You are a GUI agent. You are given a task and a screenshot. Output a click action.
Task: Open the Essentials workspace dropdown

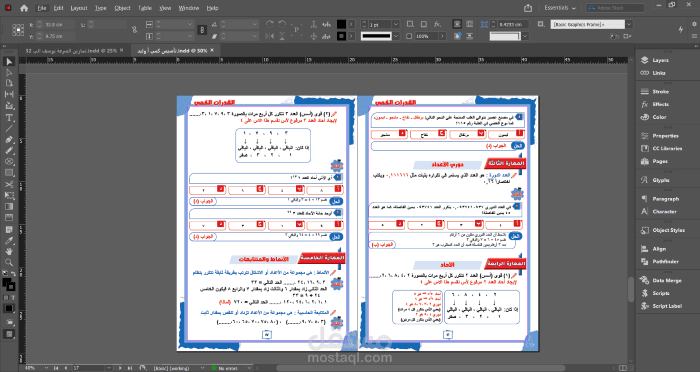pyautogui.click(x=560, y=8)
